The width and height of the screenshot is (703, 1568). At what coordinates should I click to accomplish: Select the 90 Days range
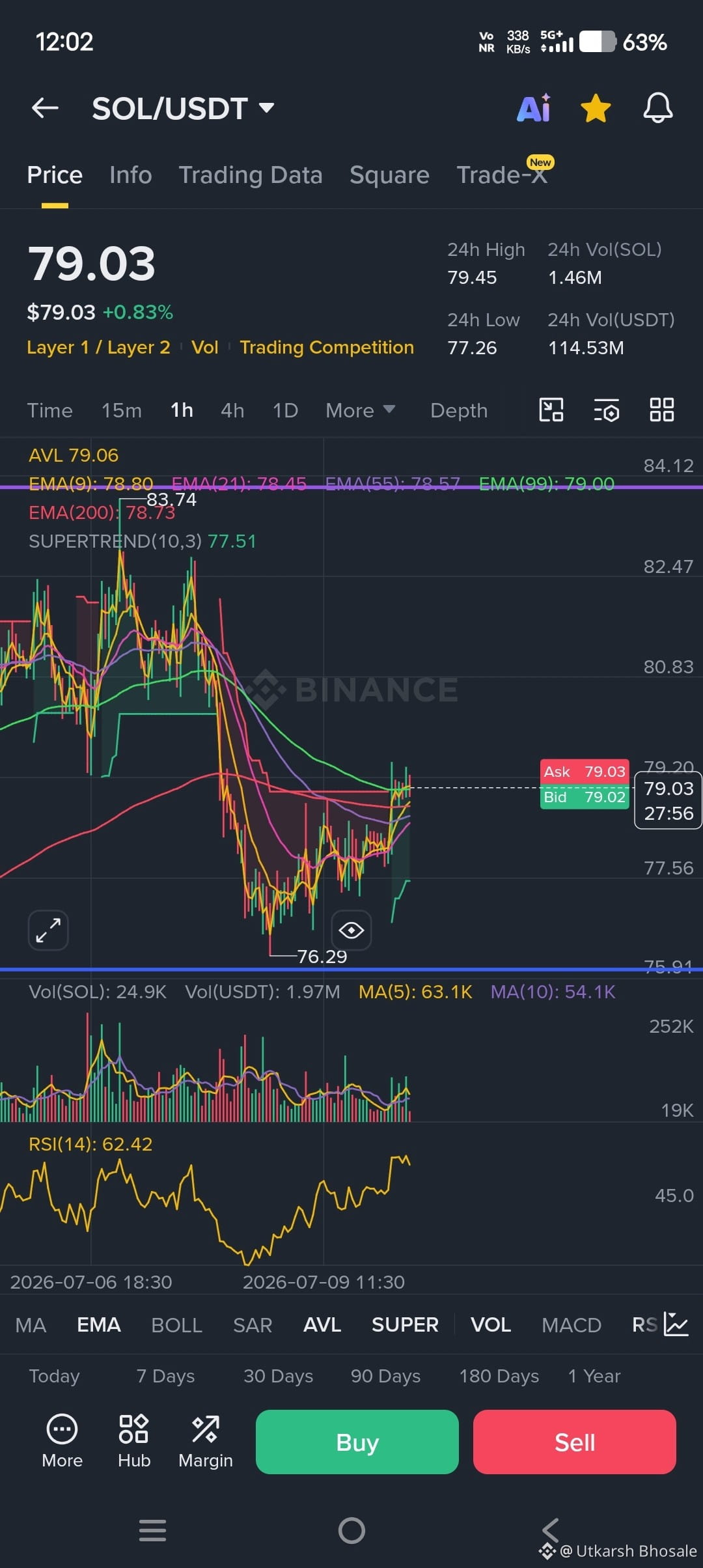(x=385, y=1376)
